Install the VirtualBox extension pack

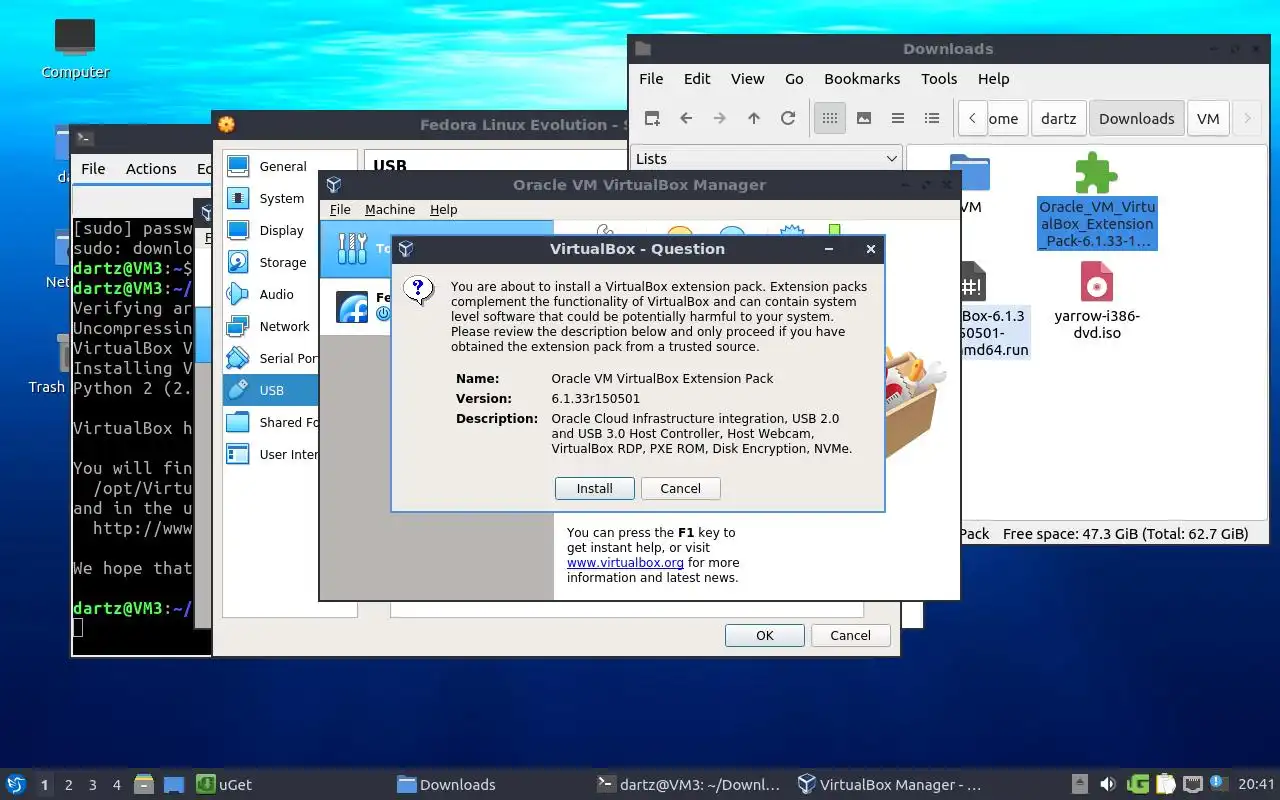[594, 488]
